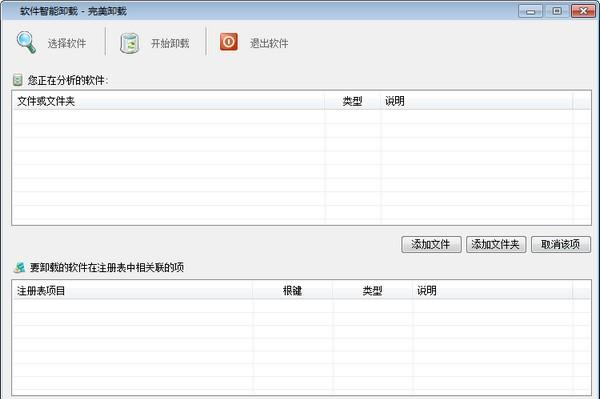Click the recycle bin Start Uninstall icon
Image resolution: width=600 pixels, height=399 pixels.
coord(130,43)
